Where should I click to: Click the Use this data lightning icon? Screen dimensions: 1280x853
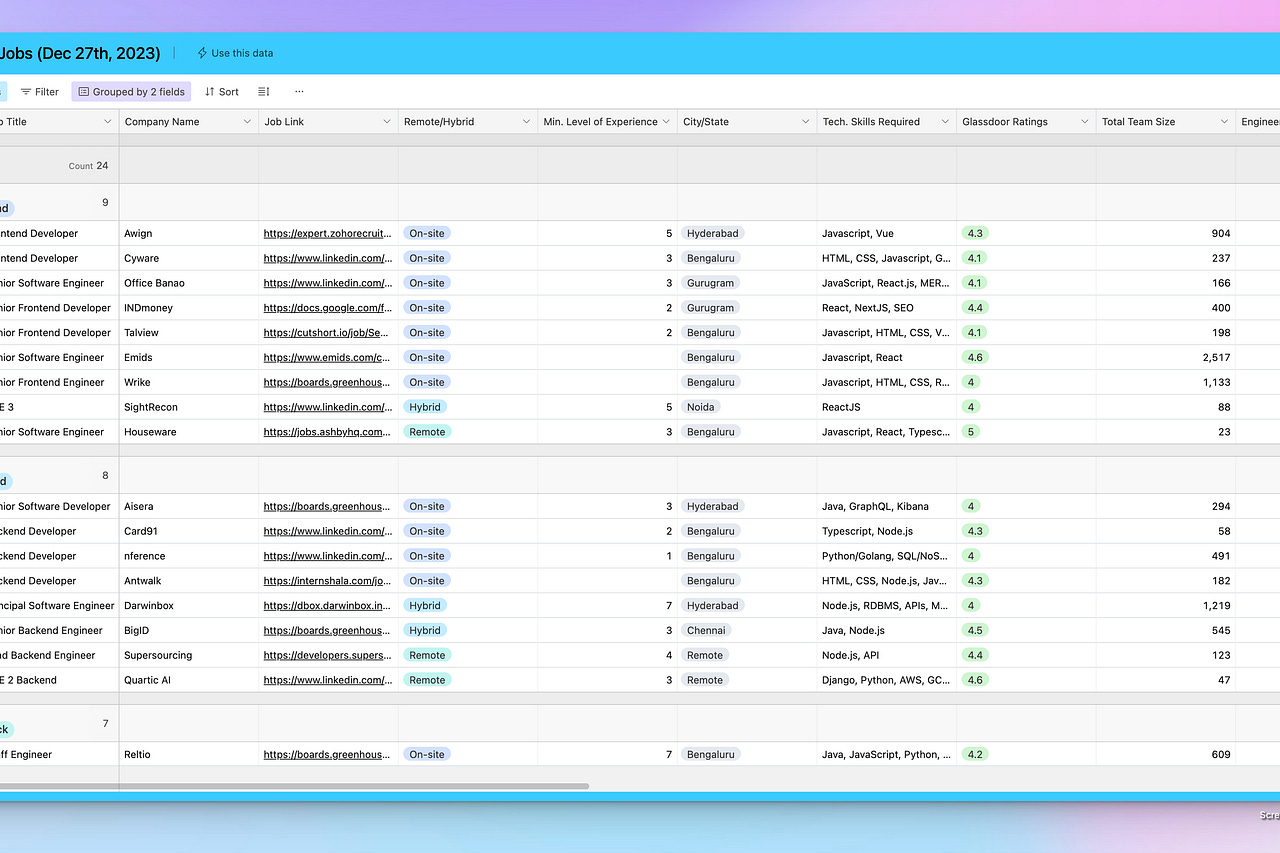[x=202, y=53]
